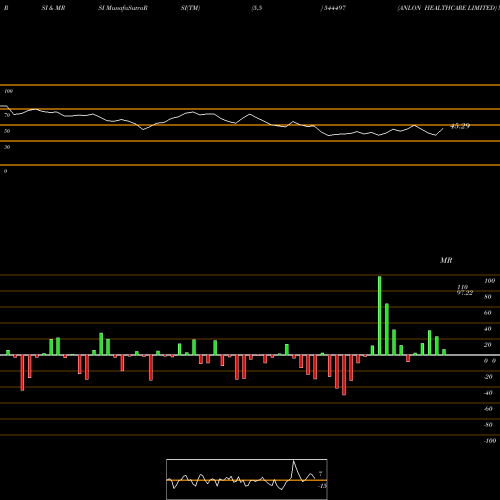Click the SI & MR header label

pyautogui.click(x=53, y=8)
